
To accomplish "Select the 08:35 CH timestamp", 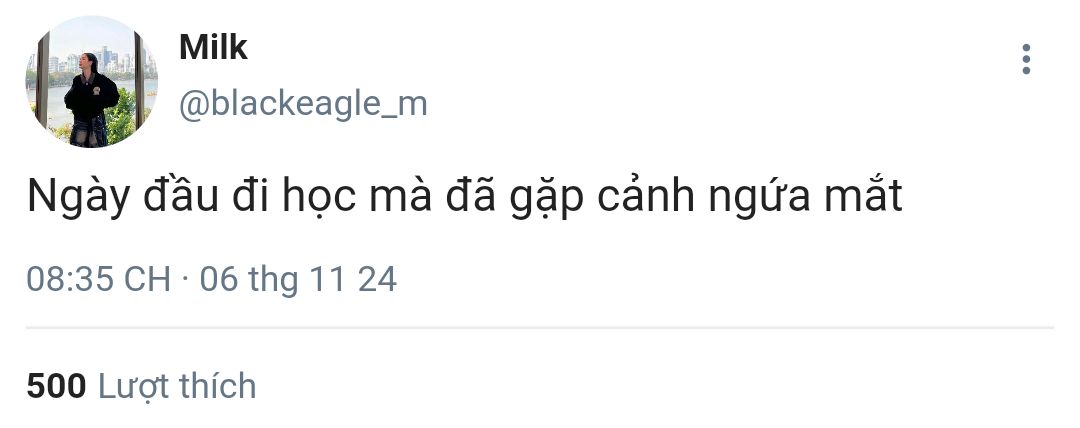I will pos(98,280).
